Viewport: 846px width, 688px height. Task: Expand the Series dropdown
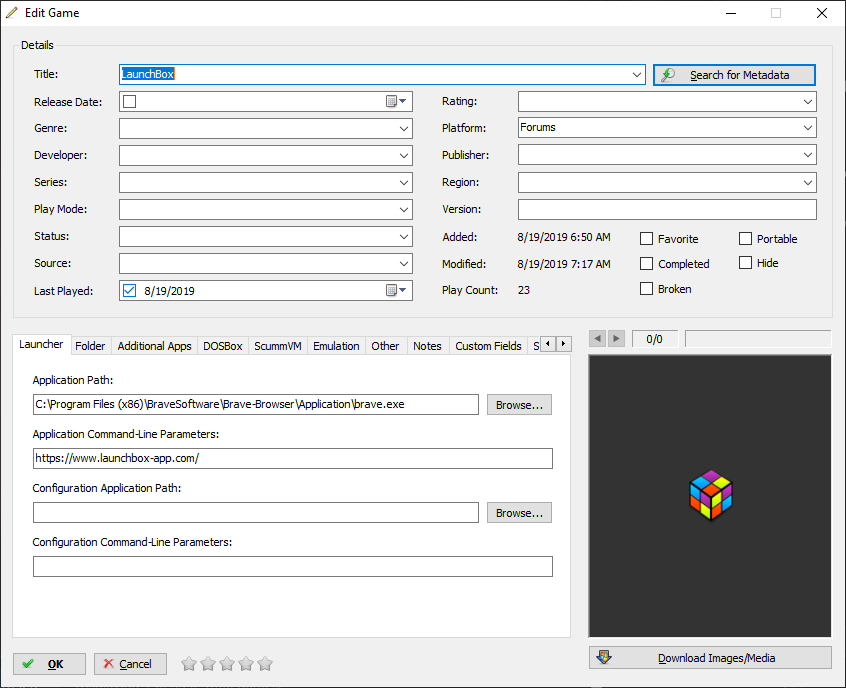click(404, 182)
